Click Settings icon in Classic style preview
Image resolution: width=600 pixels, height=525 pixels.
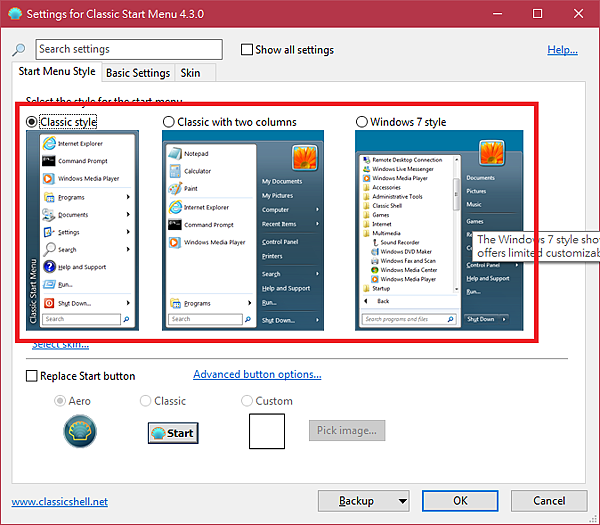[49, 232]
